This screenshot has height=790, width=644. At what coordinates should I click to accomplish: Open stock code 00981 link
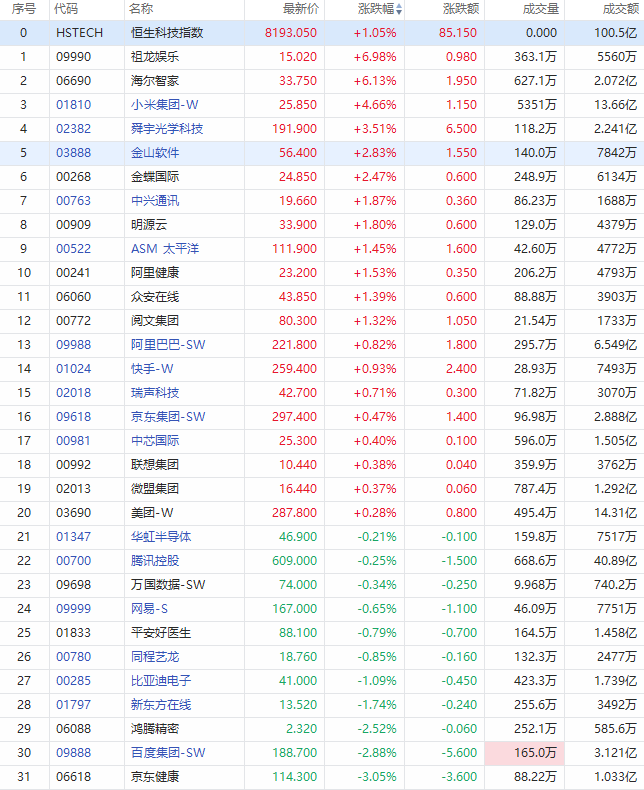click(74, 441)
